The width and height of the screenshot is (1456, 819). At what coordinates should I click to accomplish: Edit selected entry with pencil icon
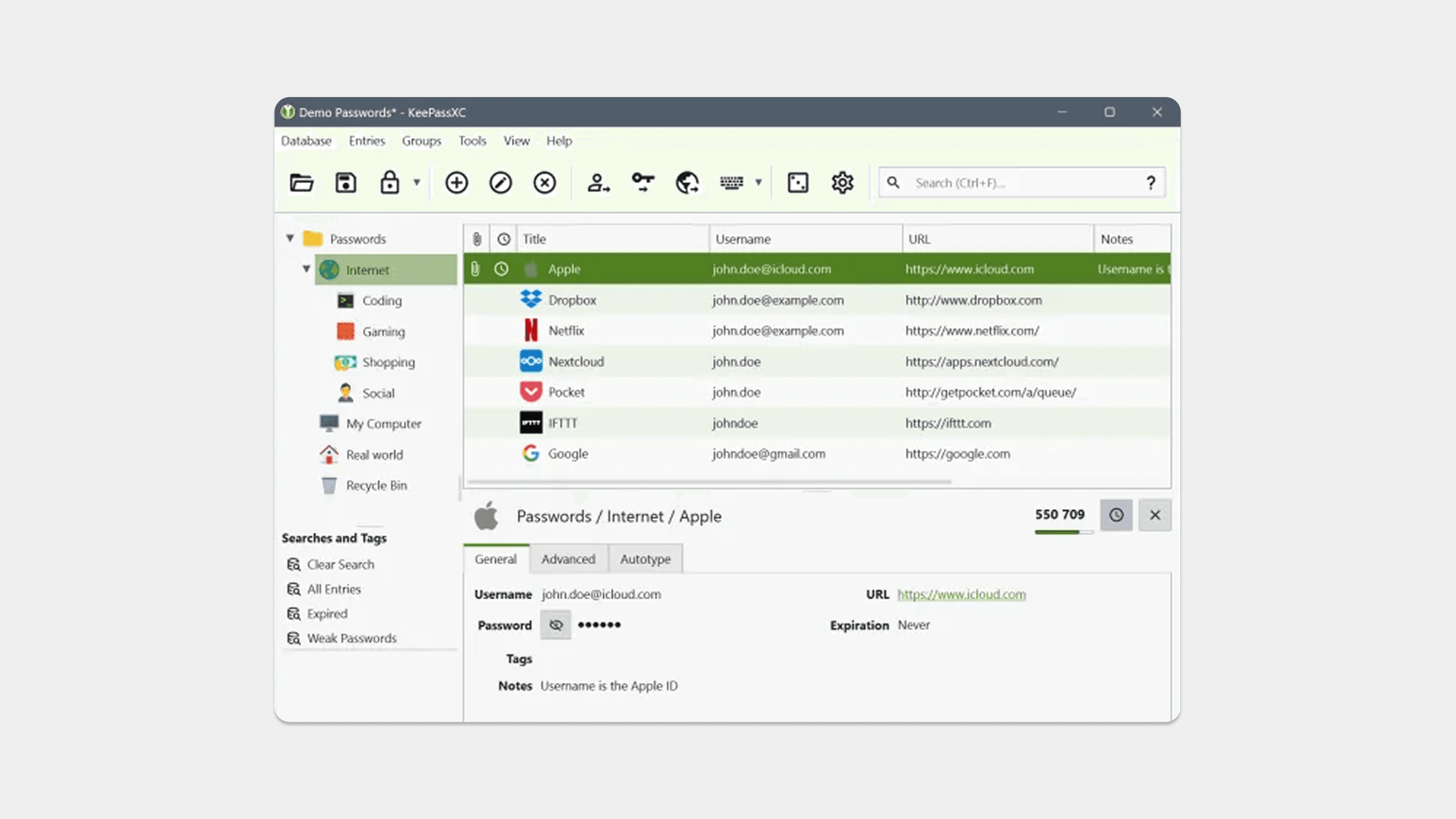pos(500,182)
